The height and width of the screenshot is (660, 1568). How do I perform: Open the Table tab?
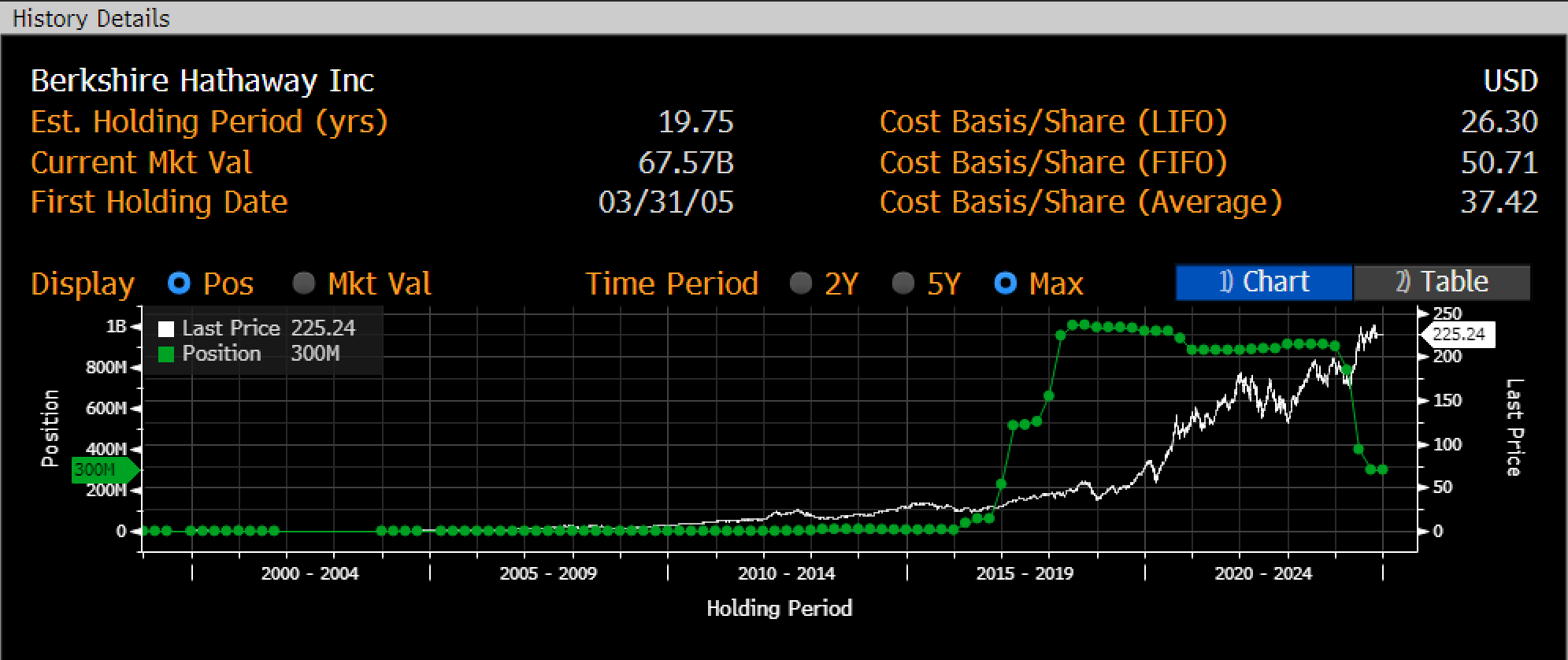[x=1441, y=282]
